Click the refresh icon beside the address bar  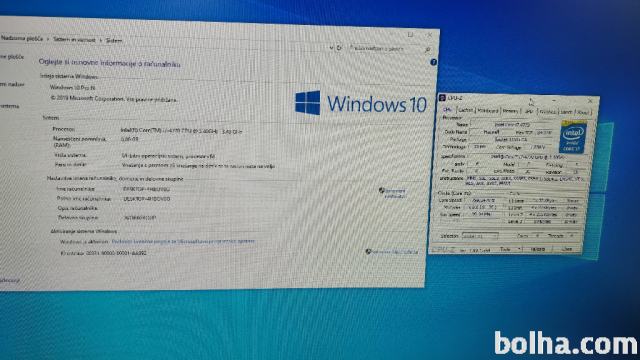coord(339,48)
